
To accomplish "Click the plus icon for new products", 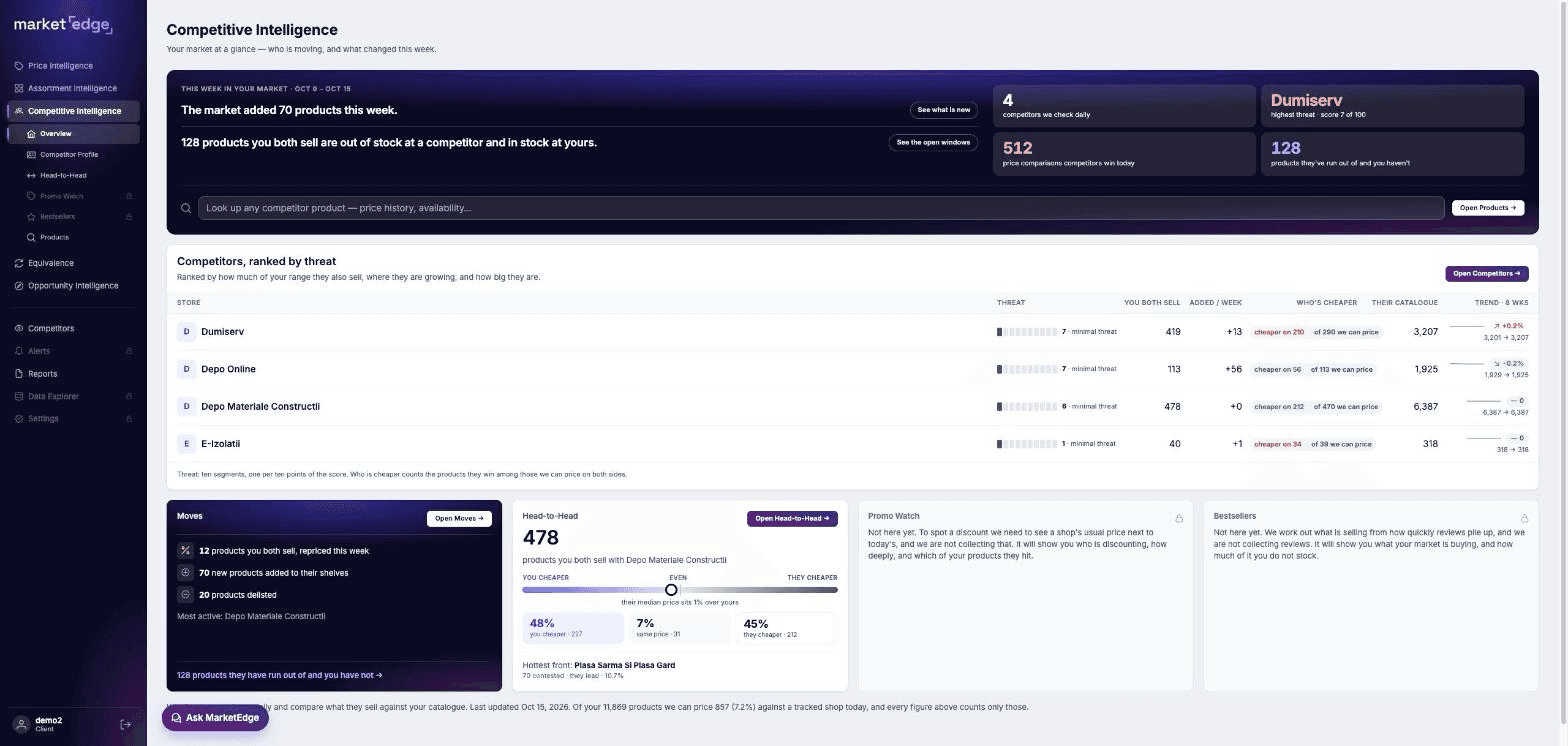I will coord(185,573).
